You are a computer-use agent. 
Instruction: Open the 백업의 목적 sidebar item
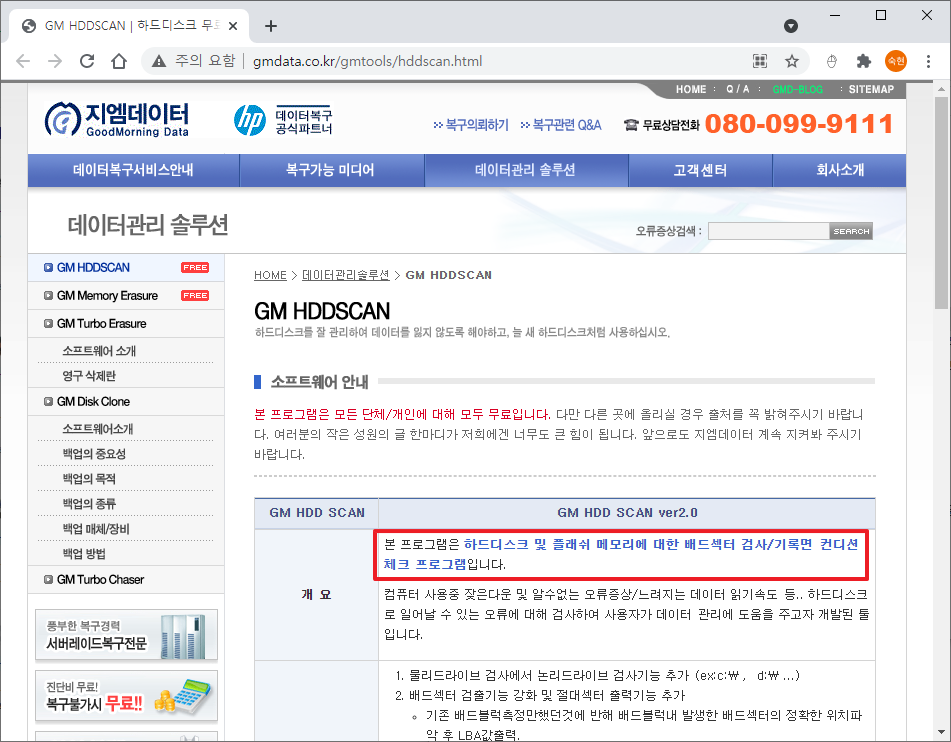(x=89, y=479)
